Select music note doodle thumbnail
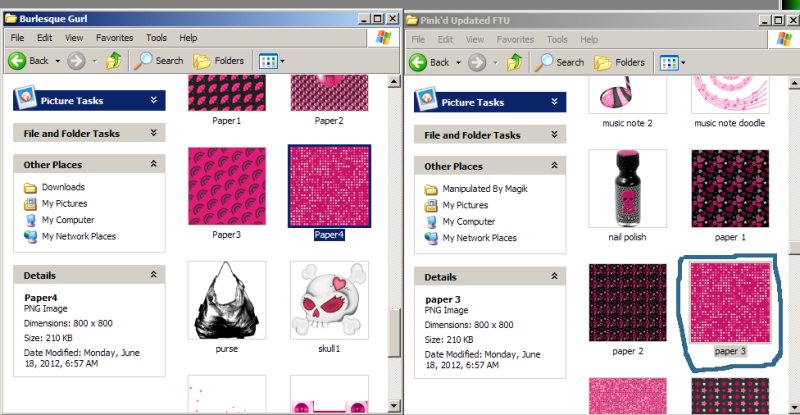800x415 pixels. 730,95
